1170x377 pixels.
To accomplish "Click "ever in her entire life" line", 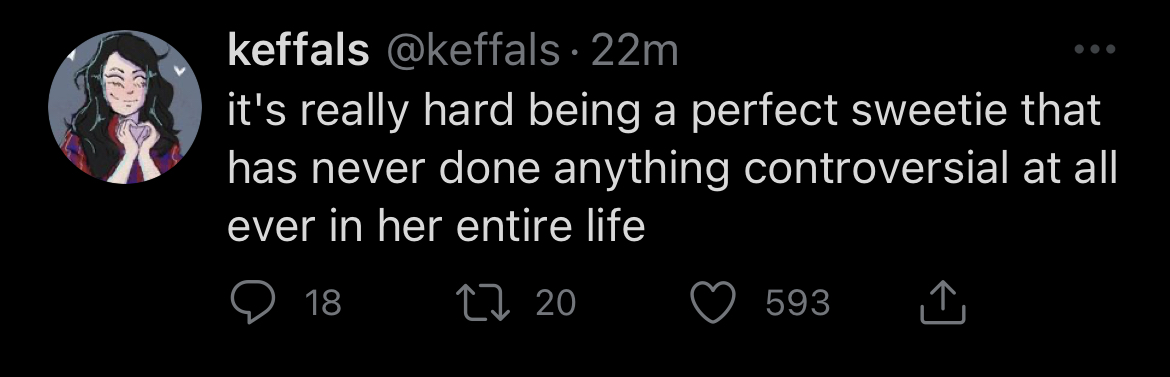I will (x=436, y=227).
